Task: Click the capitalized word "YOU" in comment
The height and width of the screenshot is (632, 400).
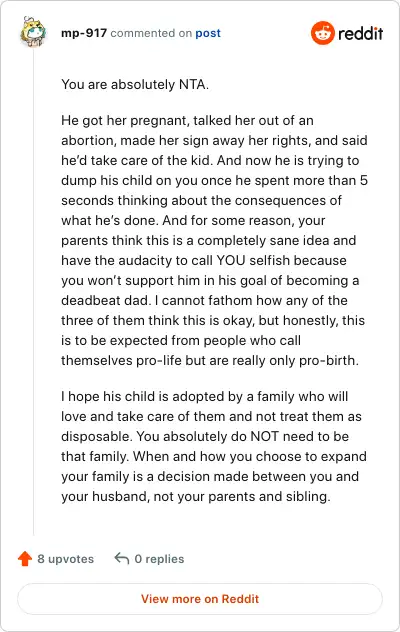Action: pyautogui.click(x=231, y=260)
